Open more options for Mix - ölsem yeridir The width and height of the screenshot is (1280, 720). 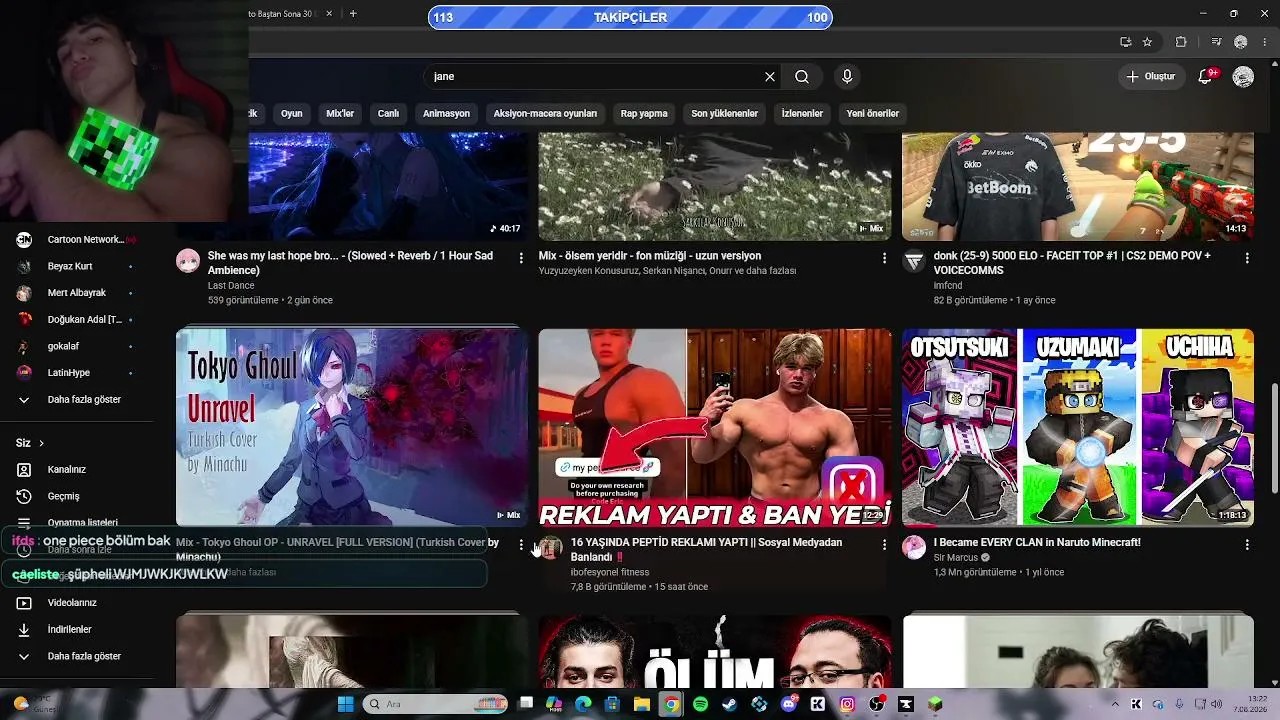tap(884, 258)
